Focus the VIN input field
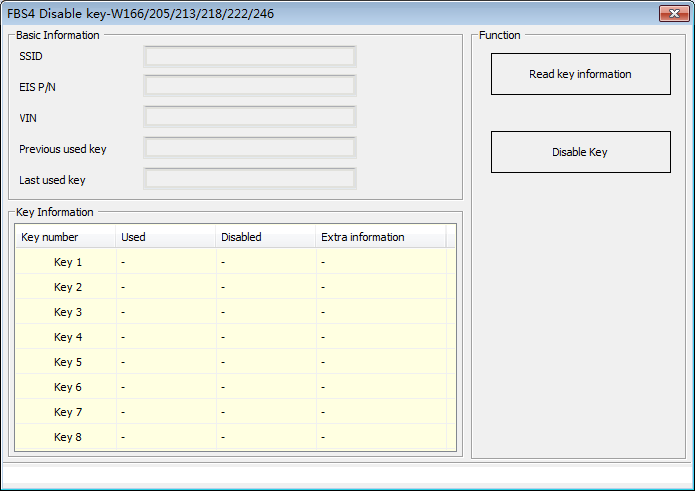Screen dimensions: 695x491 pyautogui.click(x=250, y=118)
